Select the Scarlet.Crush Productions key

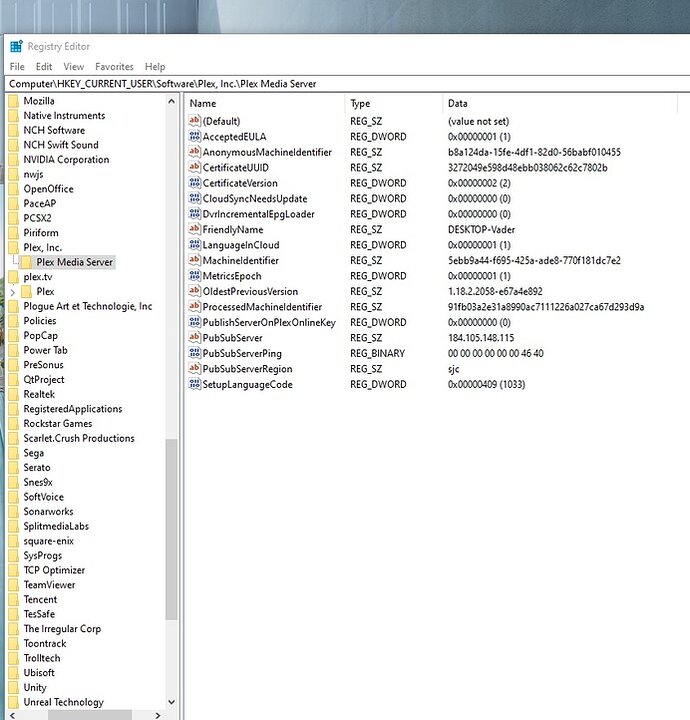[x=79, y=439]
